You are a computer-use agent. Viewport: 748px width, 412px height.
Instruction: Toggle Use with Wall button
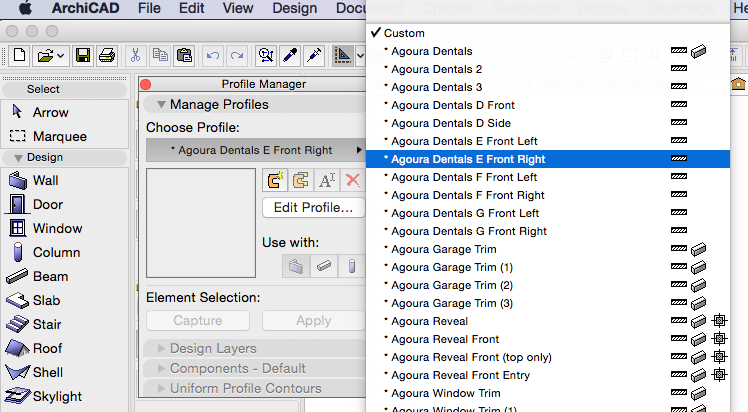pyautogui.click(x=297, y=266)
